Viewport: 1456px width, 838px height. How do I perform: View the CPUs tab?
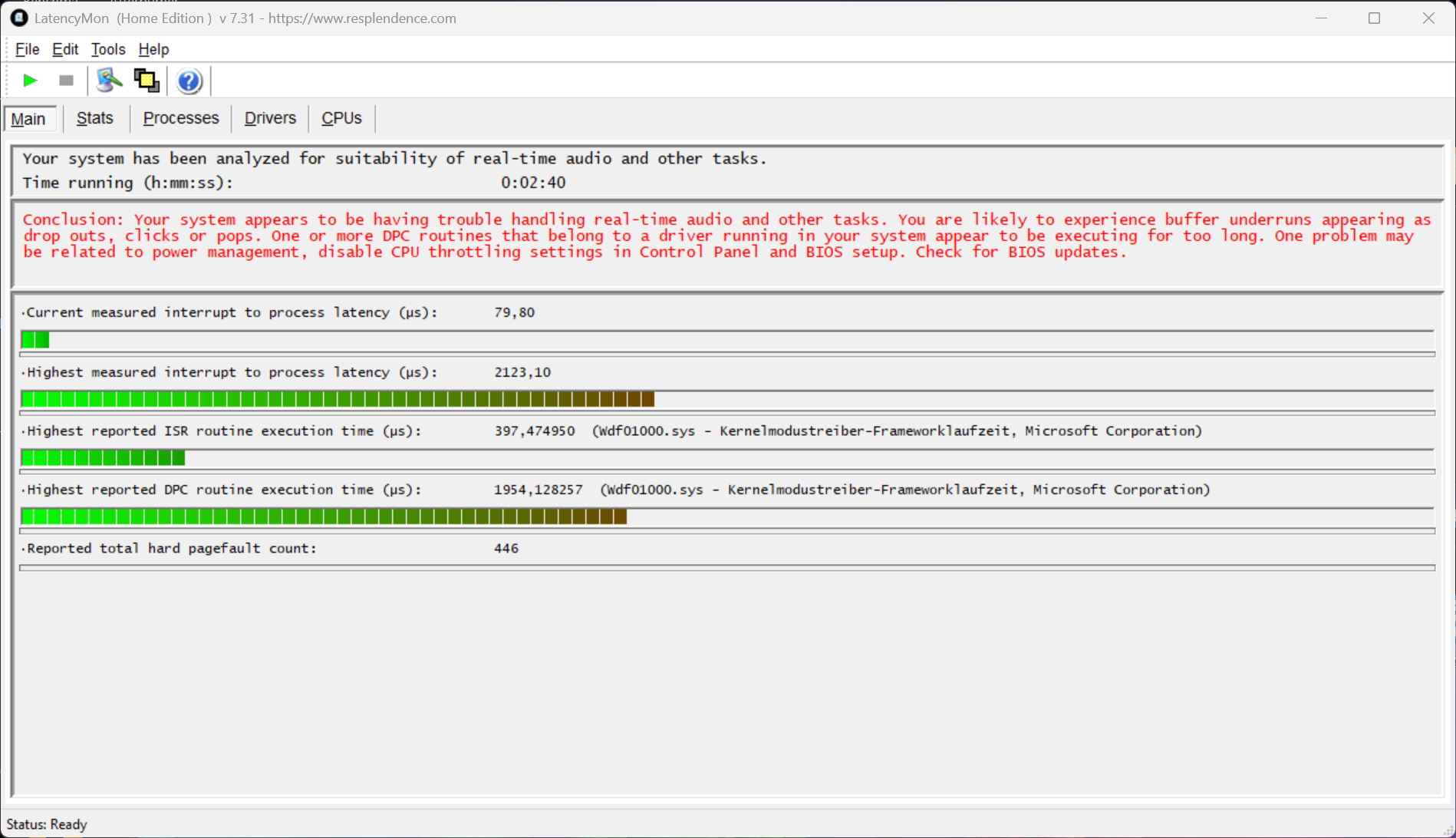point(341,118)
